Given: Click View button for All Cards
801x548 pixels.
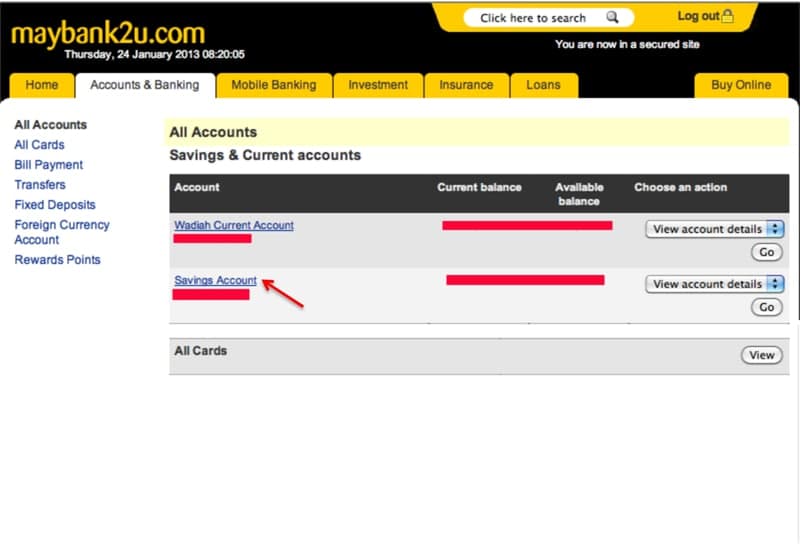Looking at the screenshot, I should [762, 355].
